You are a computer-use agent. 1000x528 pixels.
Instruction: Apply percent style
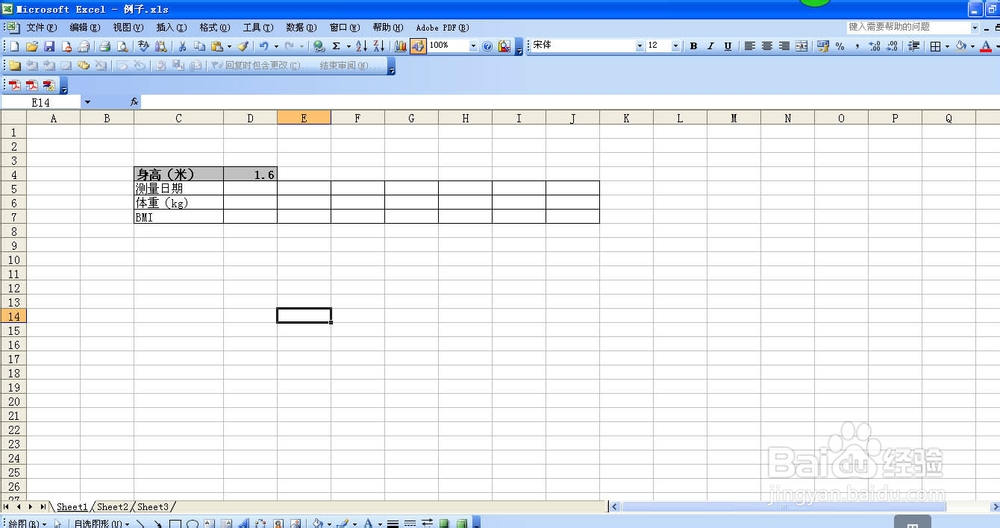[840, 46]
